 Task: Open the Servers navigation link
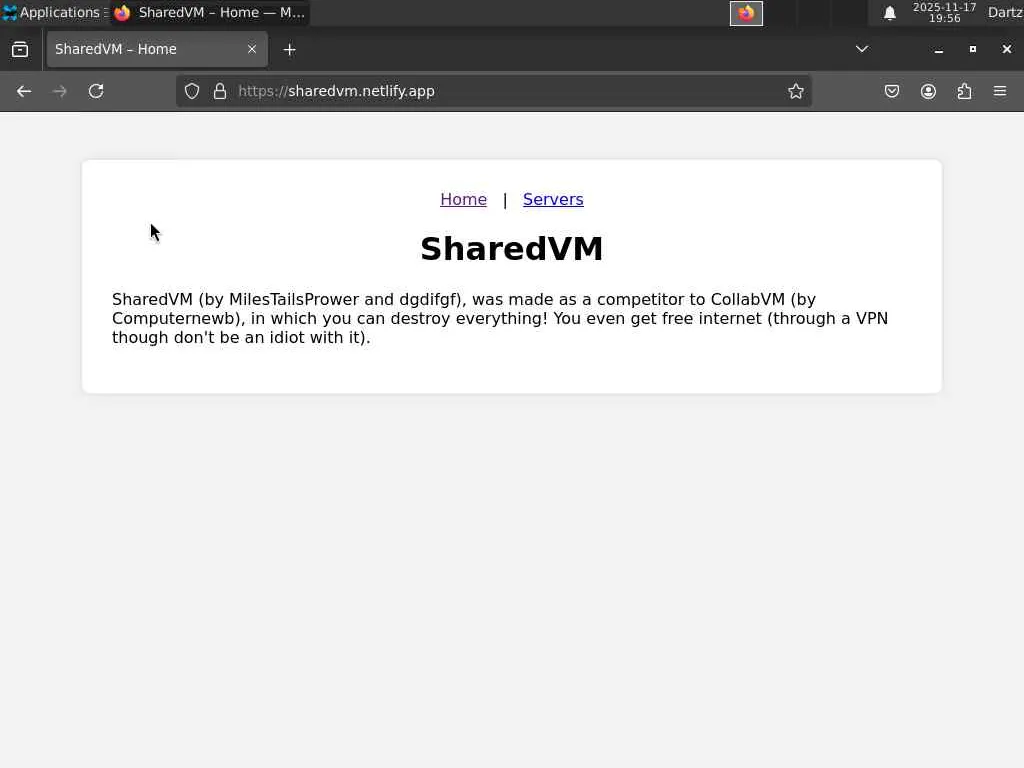pyautogui.click(x=553, y=199)
